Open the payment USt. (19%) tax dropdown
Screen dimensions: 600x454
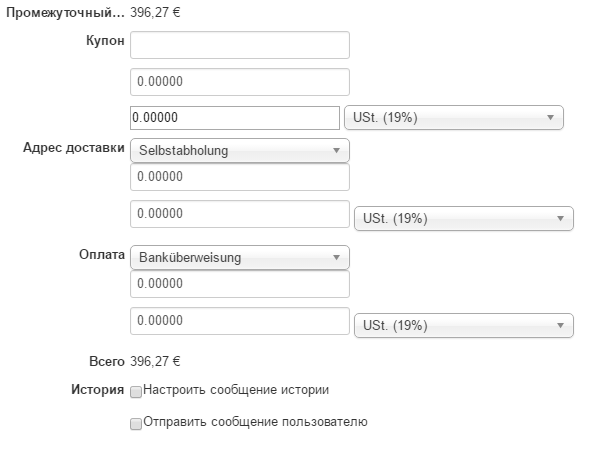464,326
